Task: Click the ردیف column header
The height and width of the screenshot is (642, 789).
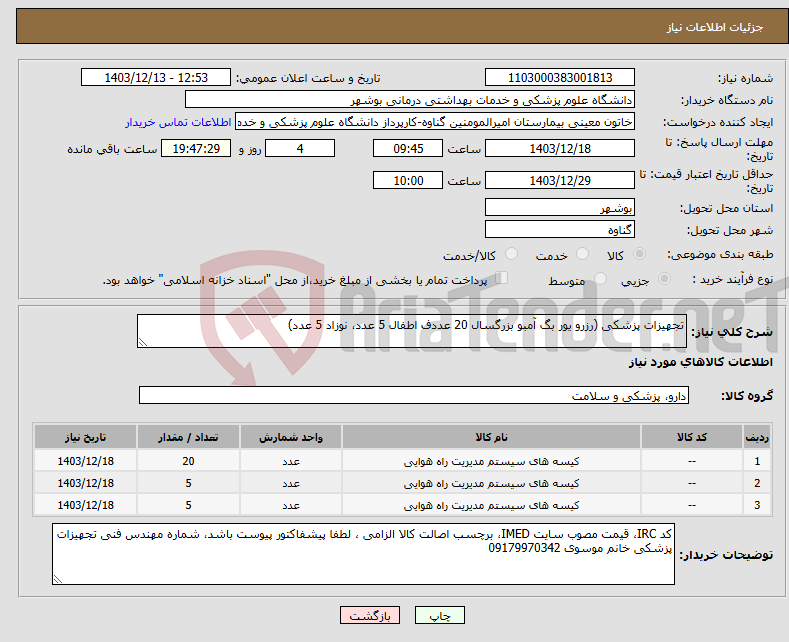Action: [757, 437]
